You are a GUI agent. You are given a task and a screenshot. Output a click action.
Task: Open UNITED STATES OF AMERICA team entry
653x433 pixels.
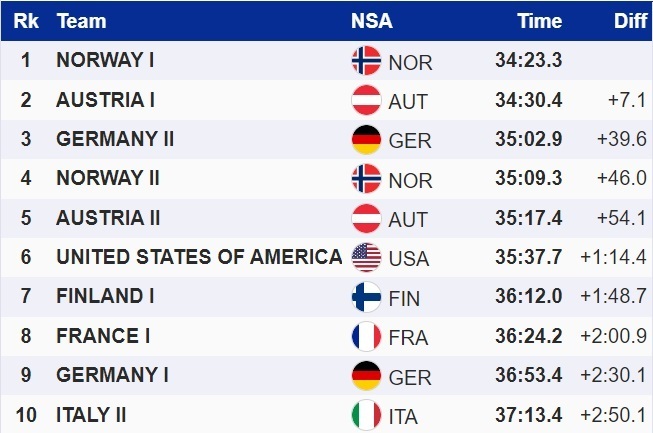pos(199,257)
